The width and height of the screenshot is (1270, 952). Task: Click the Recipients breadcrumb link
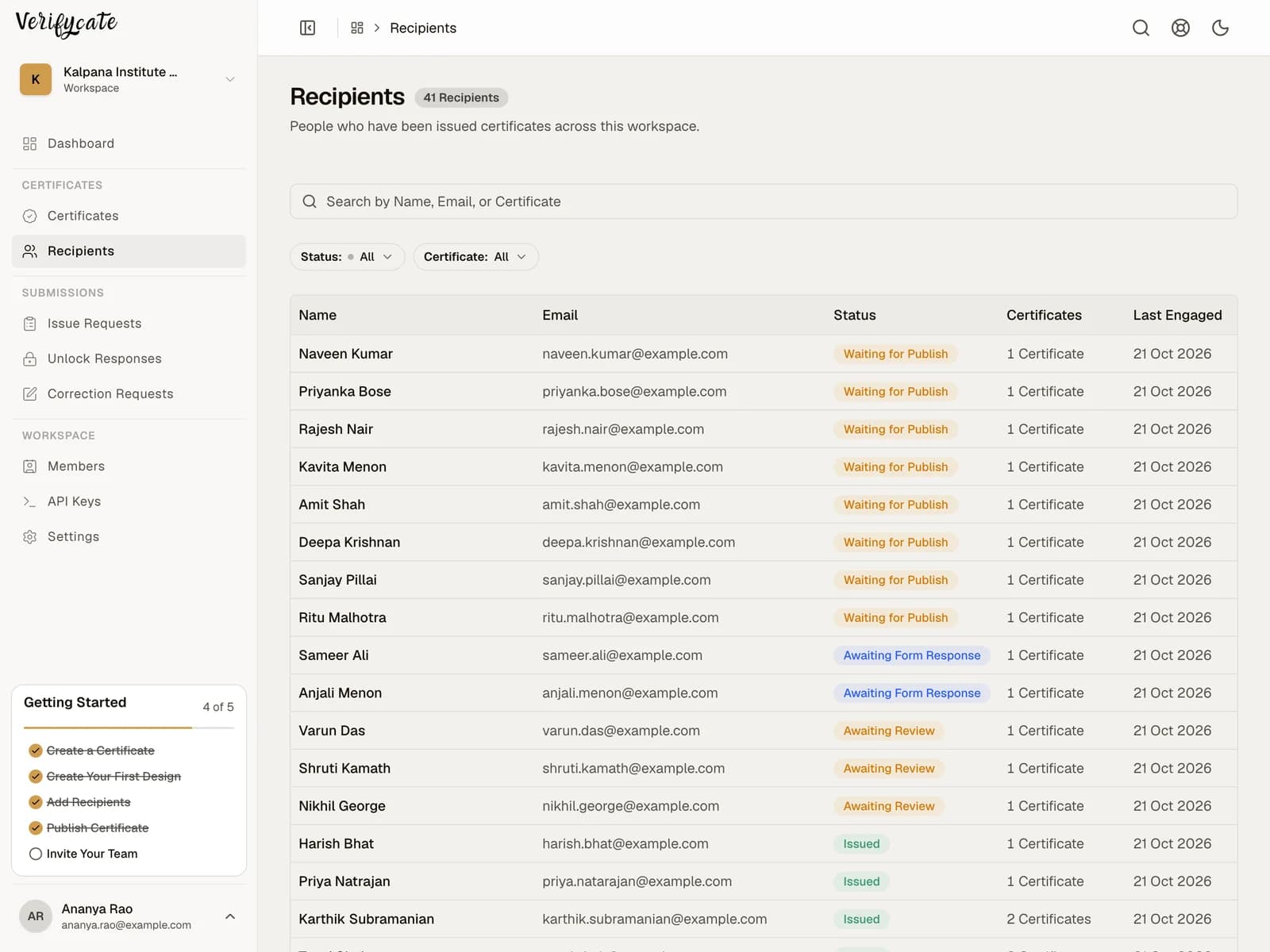tap(423, 28)
